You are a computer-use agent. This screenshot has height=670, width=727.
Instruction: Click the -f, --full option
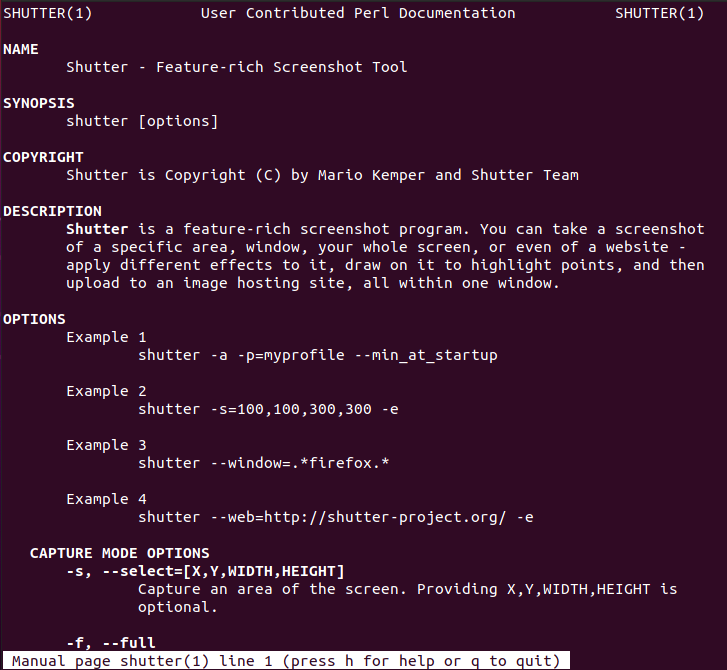click(111, 643)
